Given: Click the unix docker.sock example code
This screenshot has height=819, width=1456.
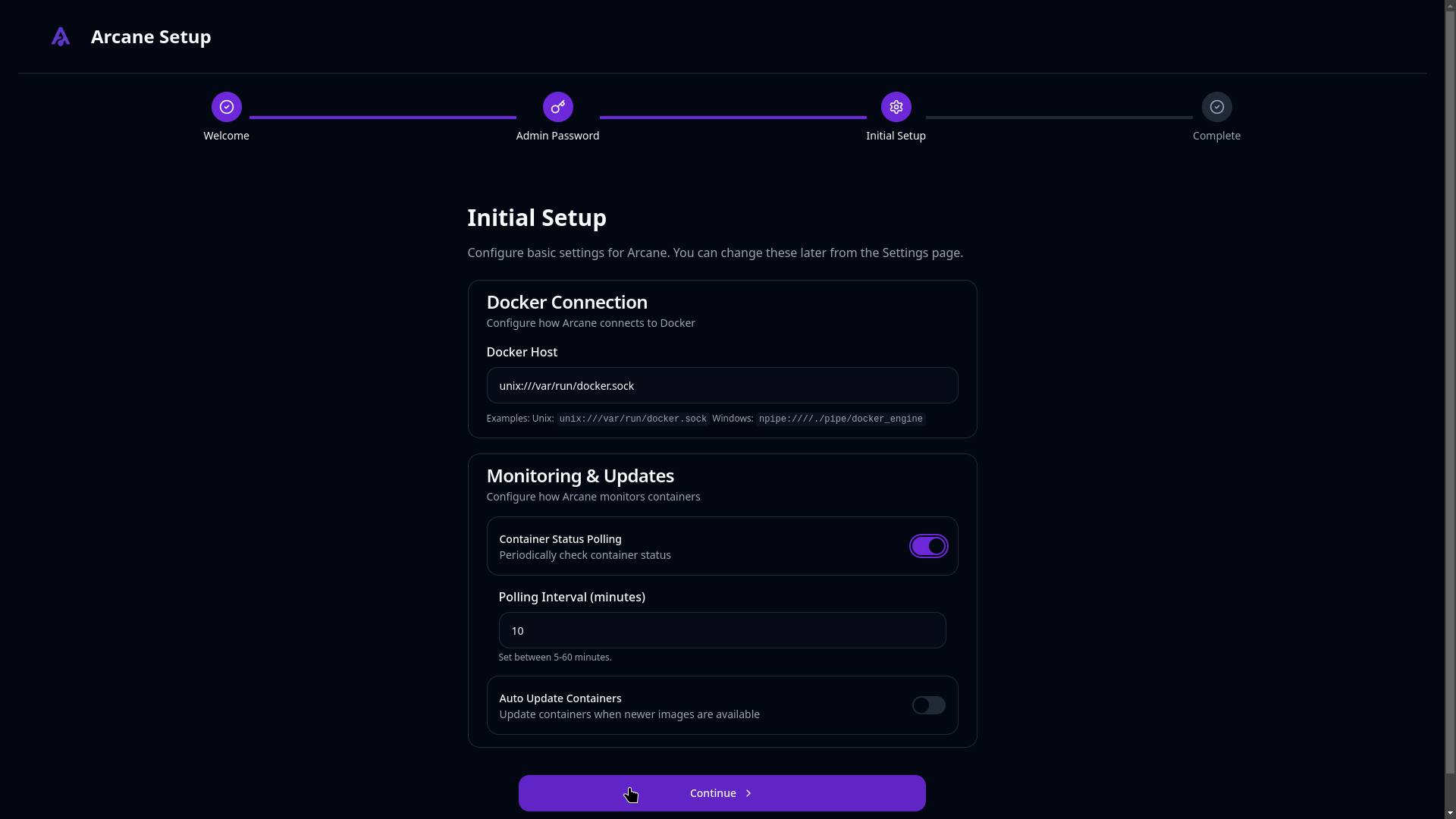Looking at the screenshot, I should pos(633,419).
